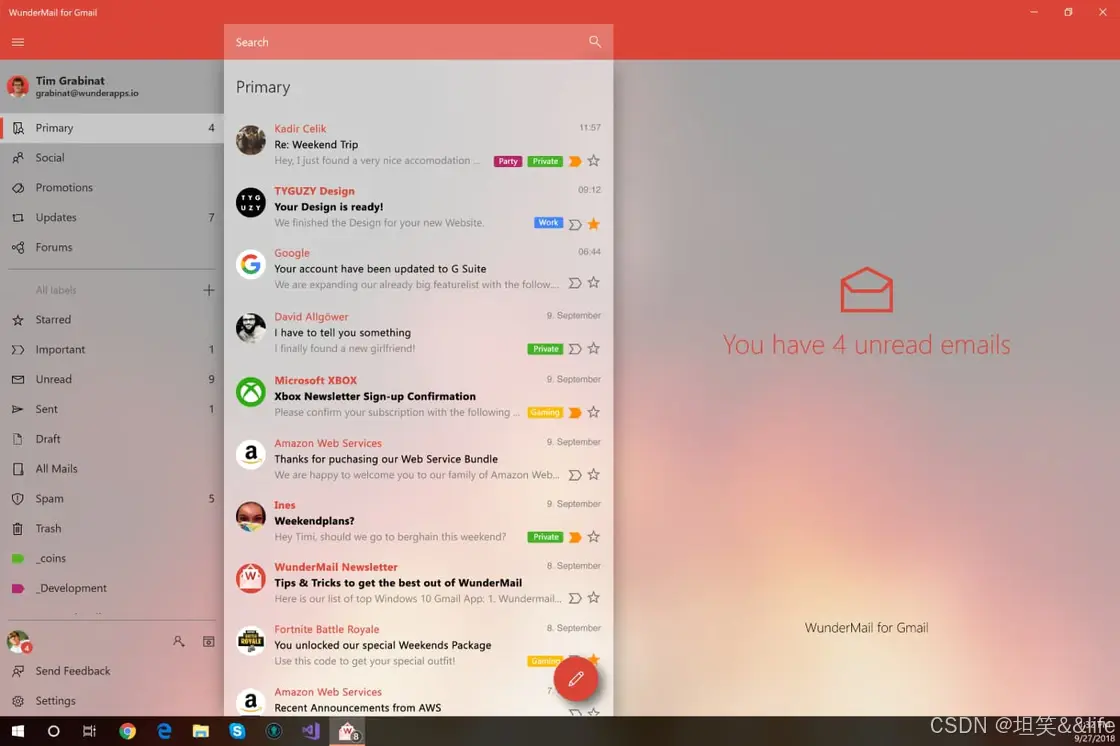Star the Microsoft XBOX email
1120x746 pixels.
594,412
